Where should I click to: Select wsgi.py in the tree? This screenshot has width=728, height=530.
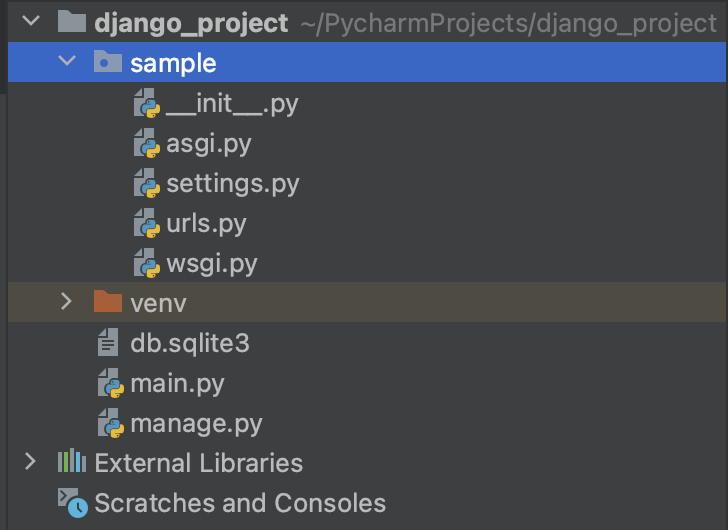tap(211, 264)
